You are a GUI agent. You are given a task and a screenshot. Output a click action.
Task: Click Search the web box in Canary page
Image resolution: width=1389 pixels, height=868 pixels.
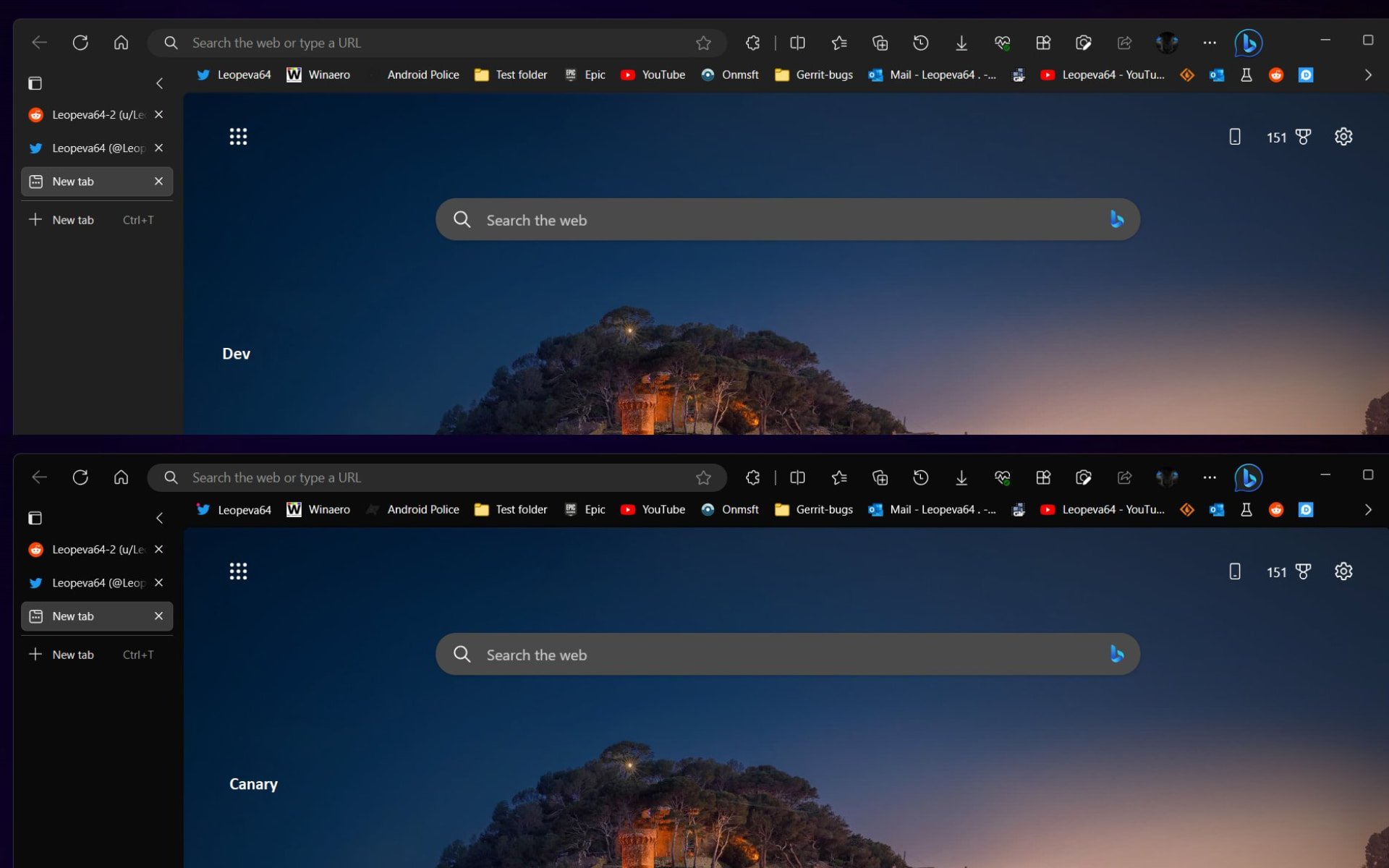(x=787, y=655)
